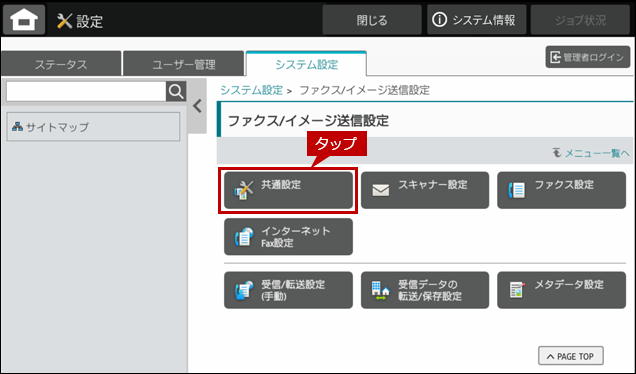Open サイトマップ in the sidebar
The height and width of the screenshot is (374, 636).
click(x=93, y=127)
